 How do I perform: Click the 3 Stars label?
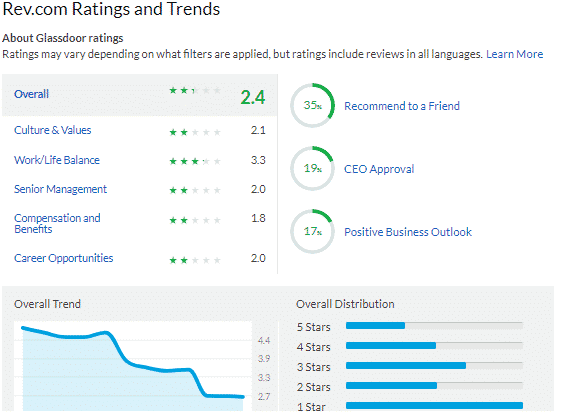313,367
